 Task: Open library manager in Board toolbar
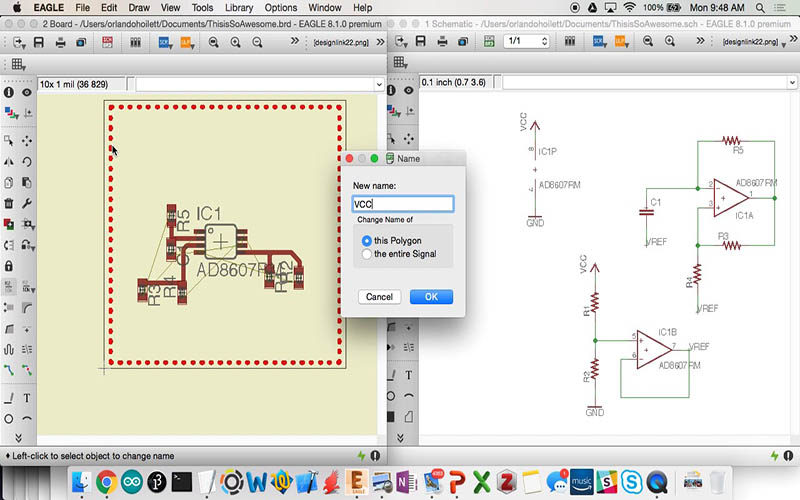click(x=135, y=42)
